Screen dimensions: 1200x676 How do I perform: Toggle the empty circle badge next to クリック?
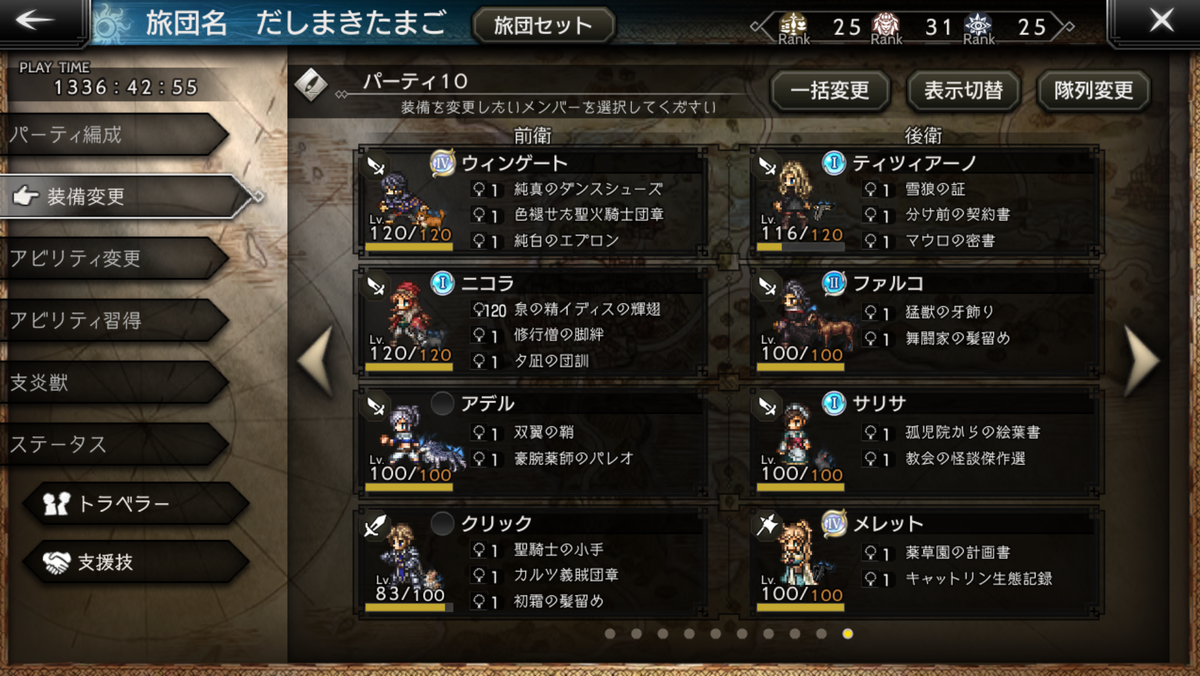[x=442, y=523]
